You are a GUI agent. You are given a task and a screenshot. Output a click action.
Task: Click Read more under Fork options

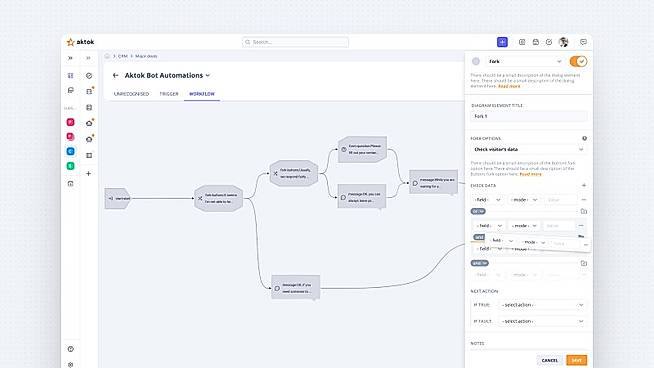coord(531,174)
